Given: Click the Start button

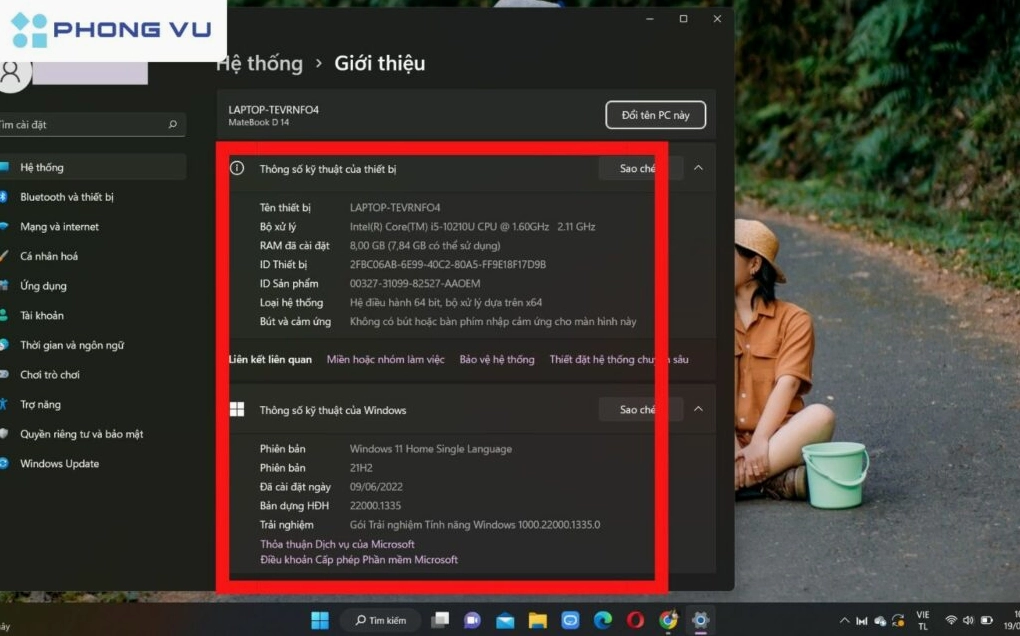Looking at the screenshot, I should 319,620.
